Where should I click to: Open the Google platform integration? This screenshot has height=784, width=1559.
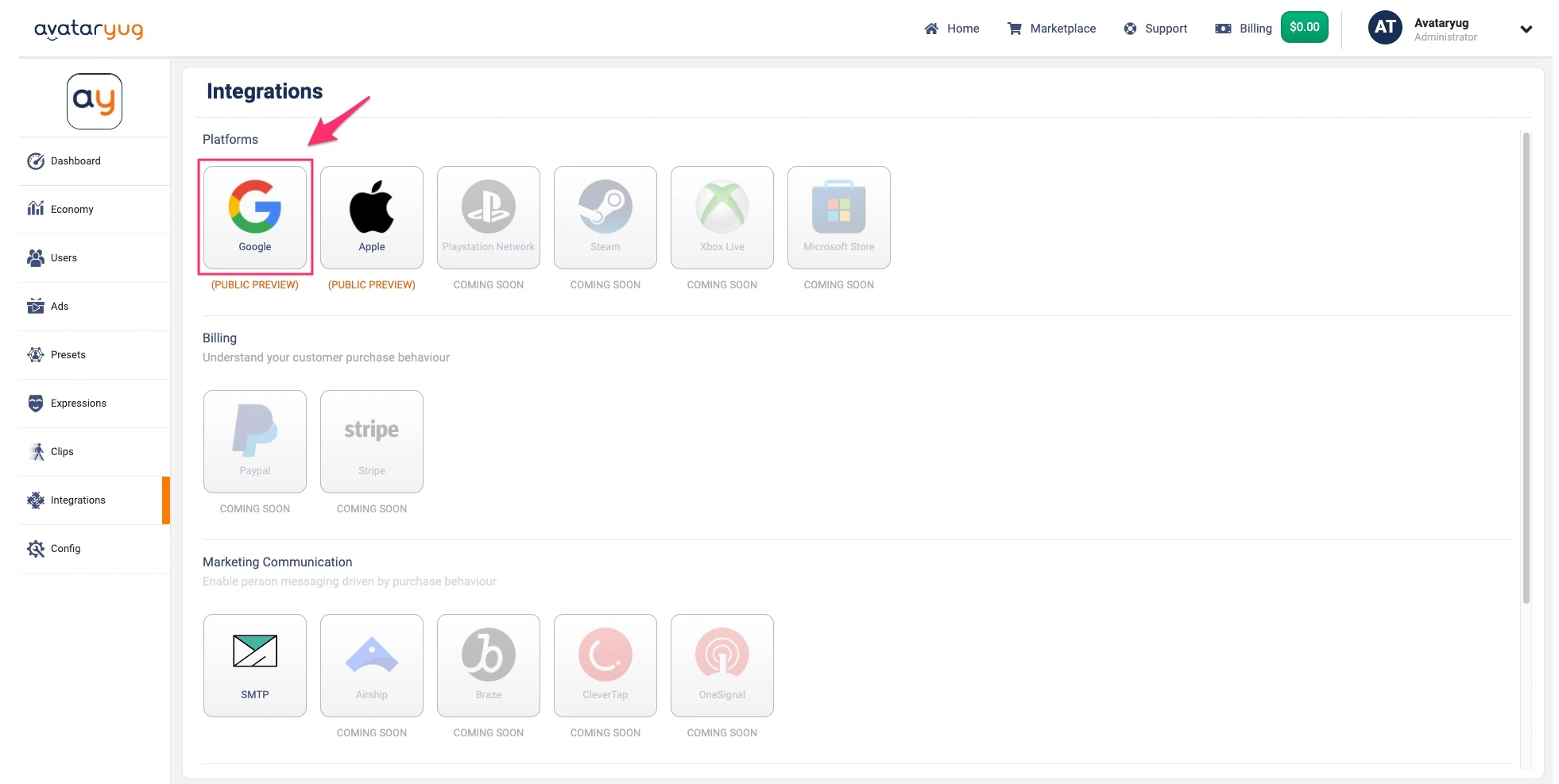point(254,217)
